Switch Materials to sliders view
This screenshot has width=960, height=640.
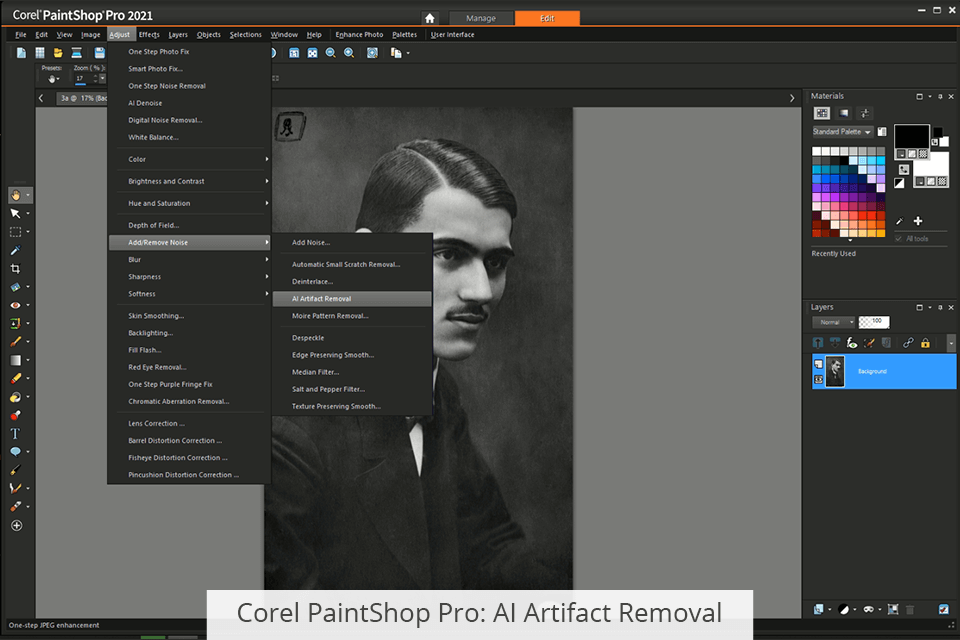864,113
